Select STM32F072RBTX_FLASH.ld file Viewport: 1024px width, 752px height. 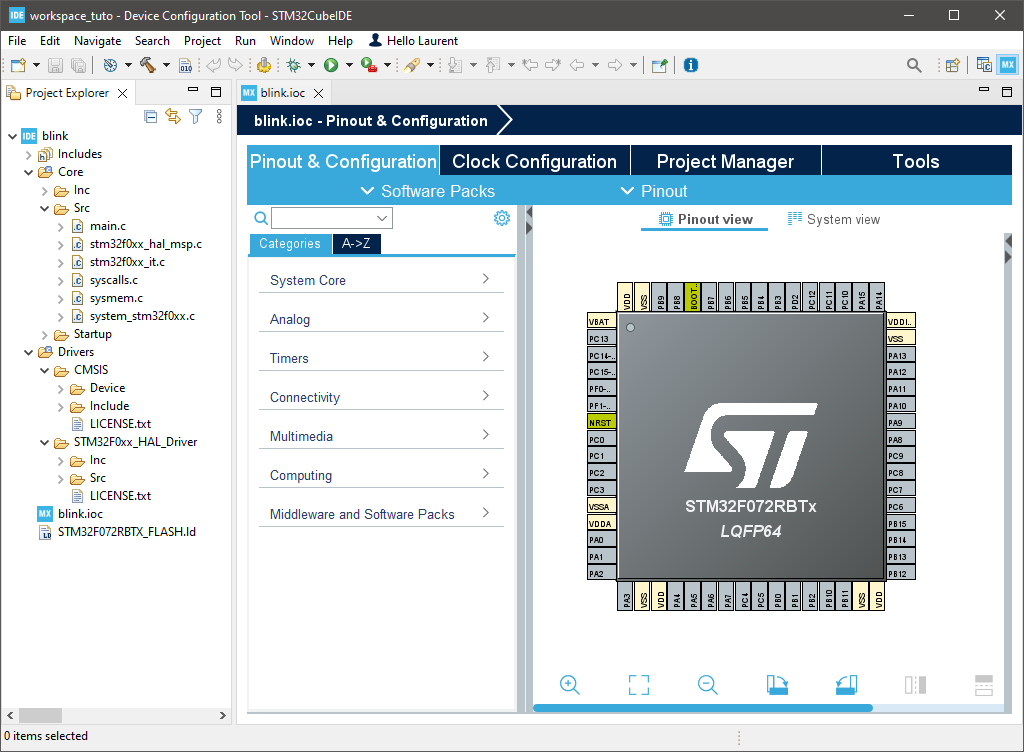coord(127,532)
